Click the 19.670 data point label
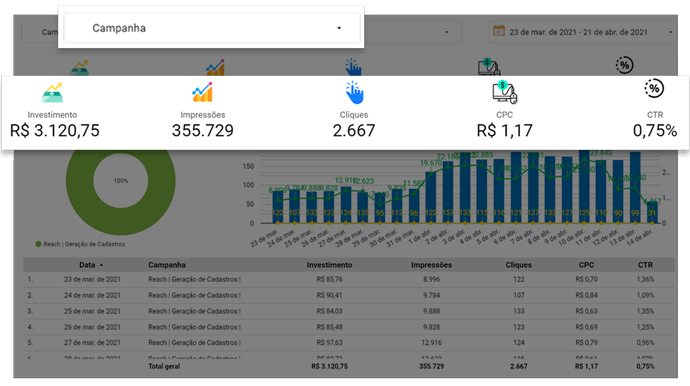The image size is (690, 386). [431, 163]
